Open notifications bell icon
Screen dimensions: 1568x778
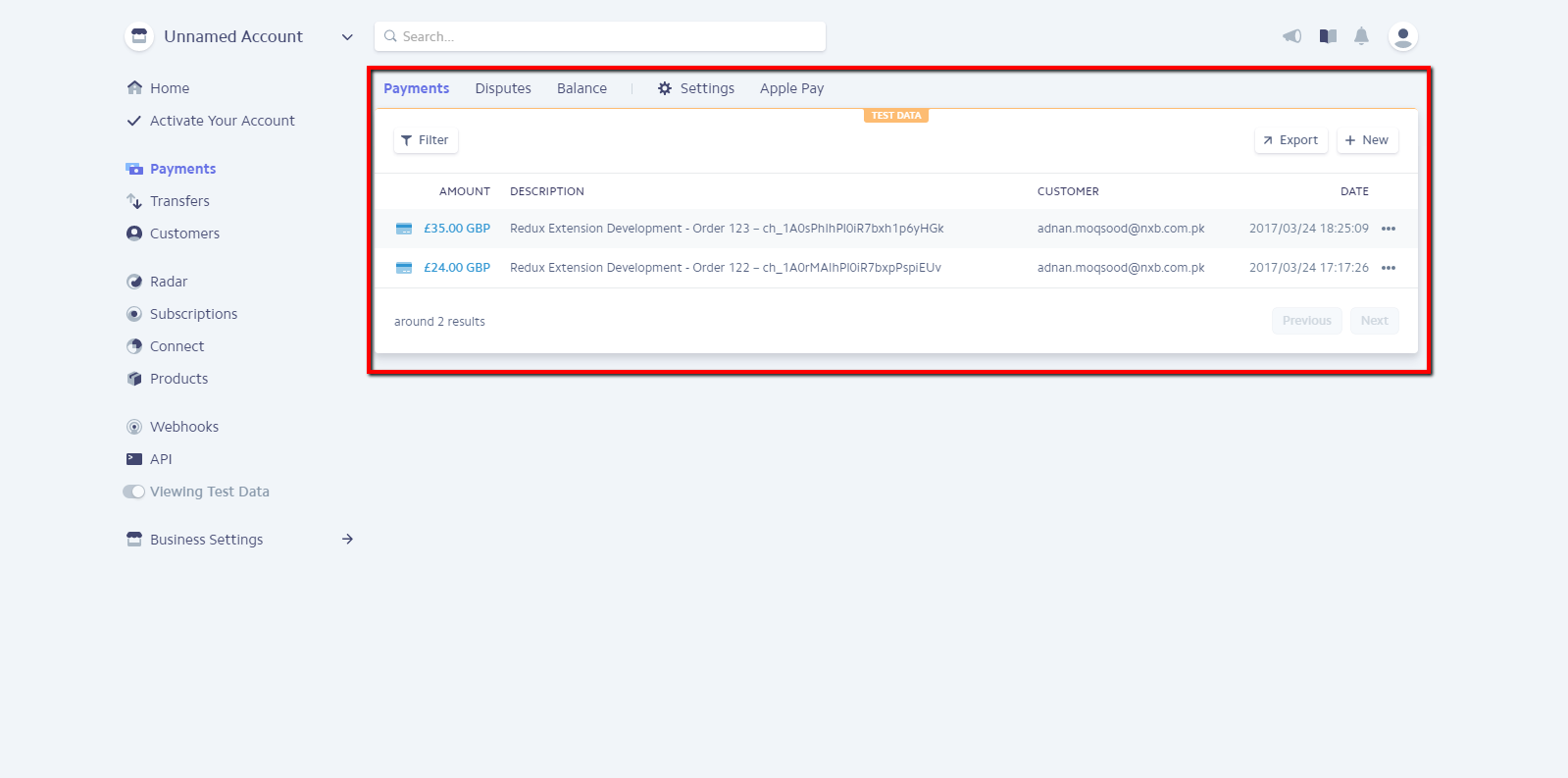1361,36
